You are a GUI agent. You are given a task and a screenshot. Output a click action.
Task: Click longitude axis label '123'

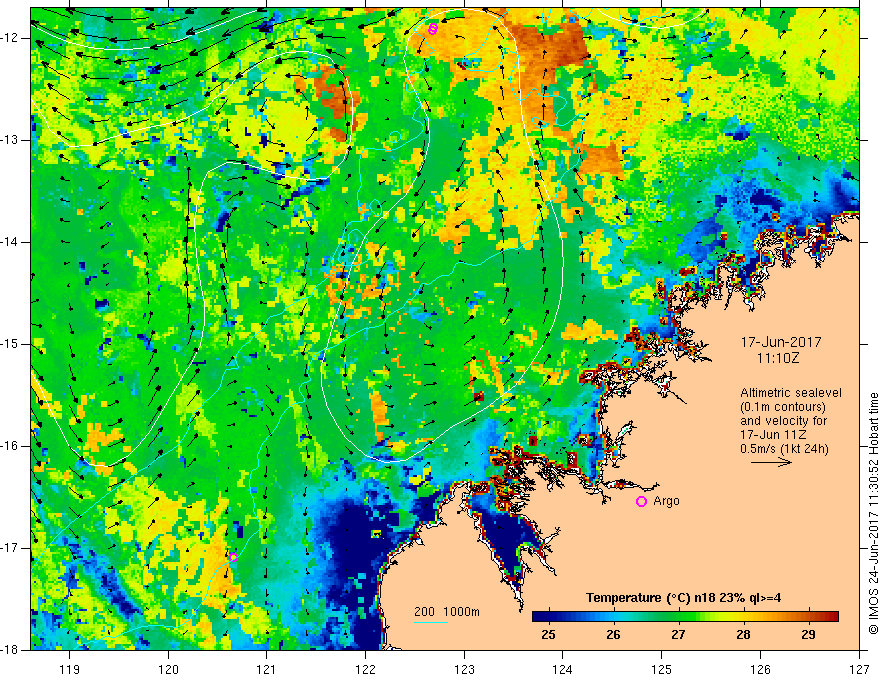click(464, 669)
